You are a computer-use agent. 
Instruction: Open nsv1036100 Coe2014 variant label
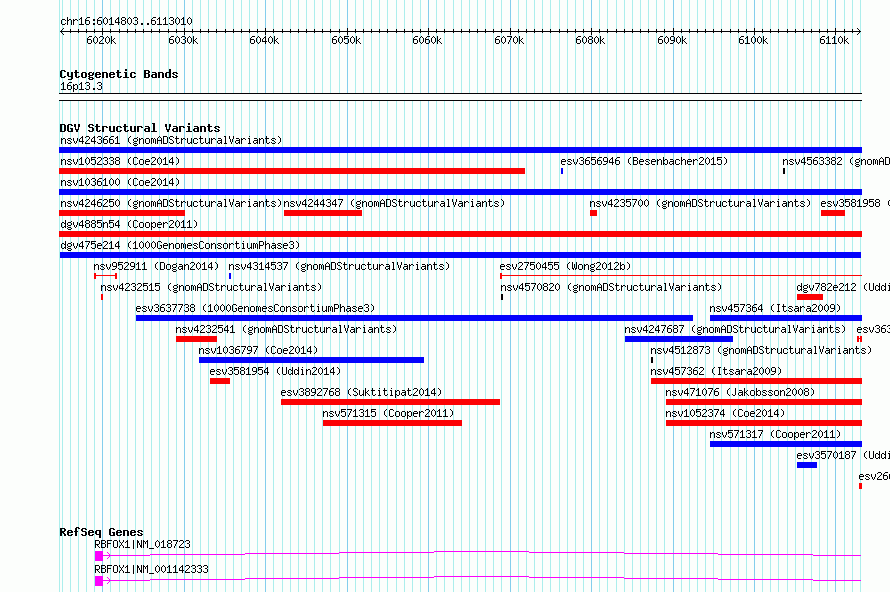point(120,182)
